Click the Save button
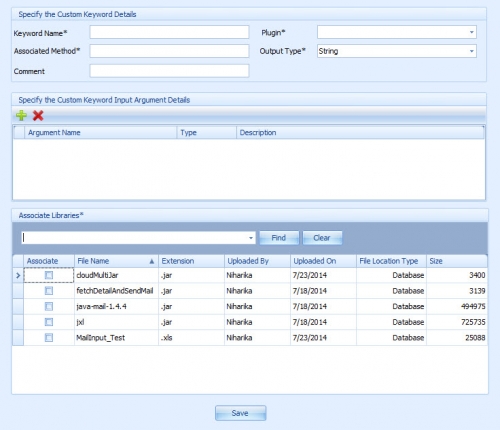 [240, 413]
